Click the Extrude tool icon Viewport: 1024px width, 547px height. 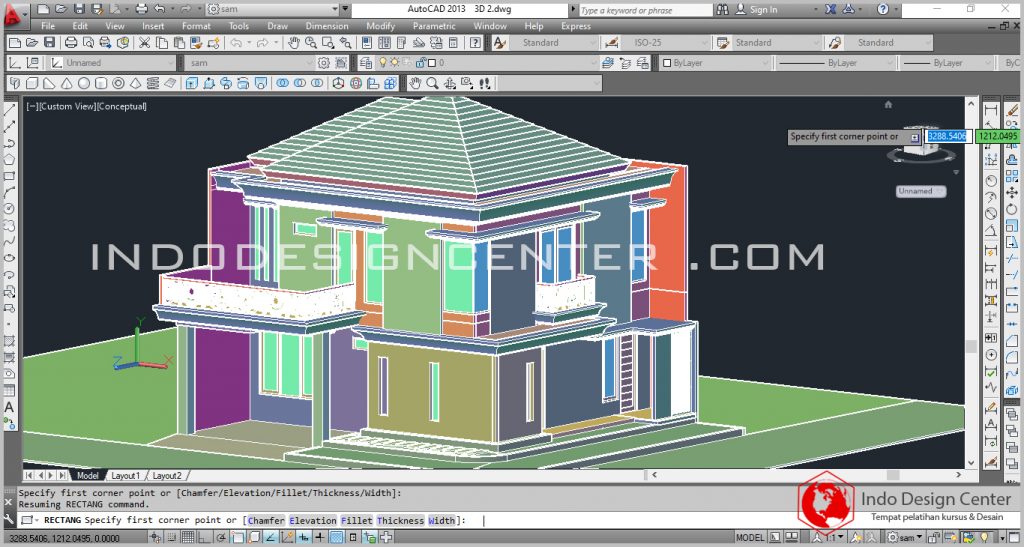[x=191, y=84]
